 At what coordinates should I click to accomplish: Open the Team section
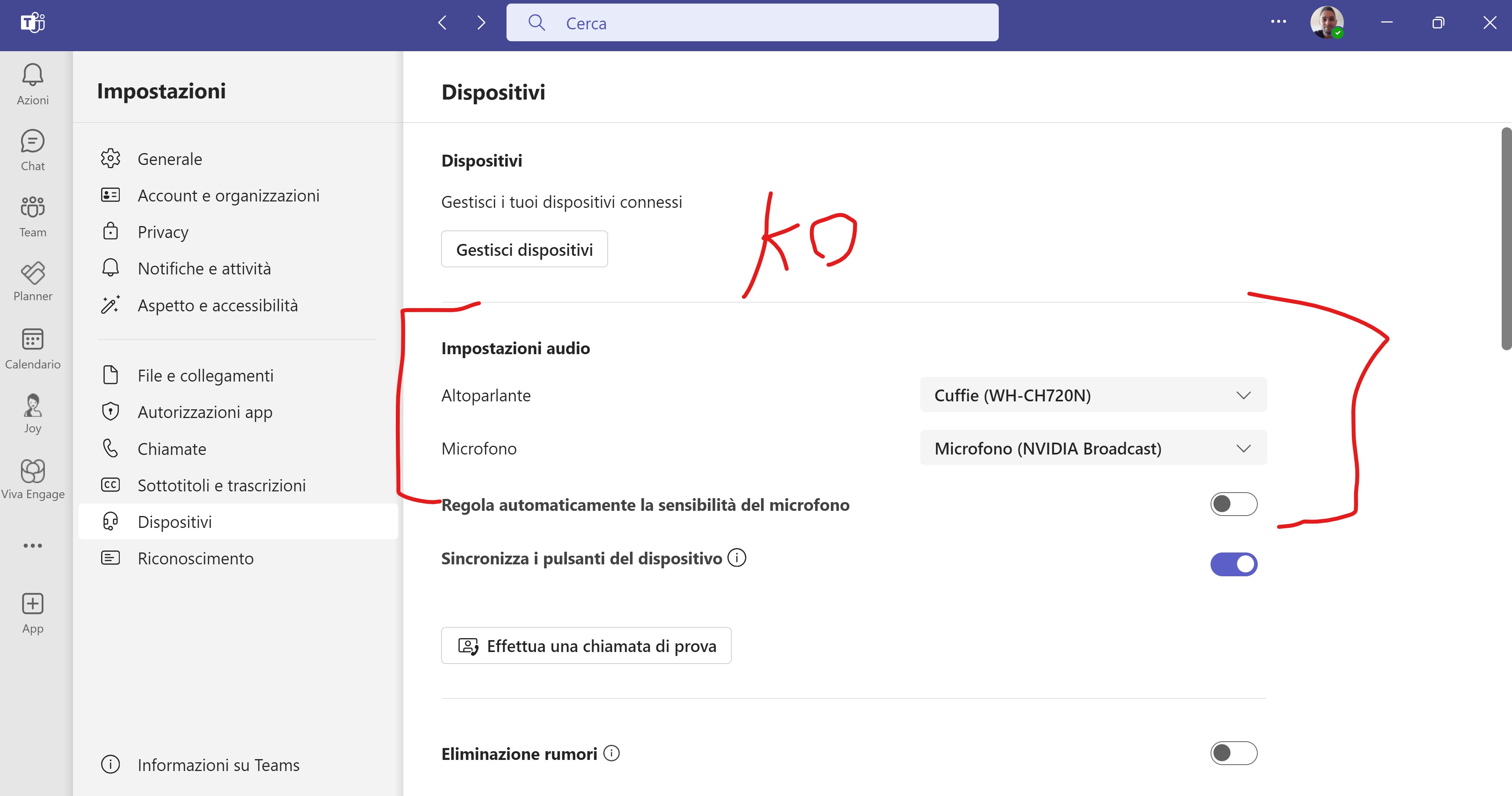[x=33, y=217]
